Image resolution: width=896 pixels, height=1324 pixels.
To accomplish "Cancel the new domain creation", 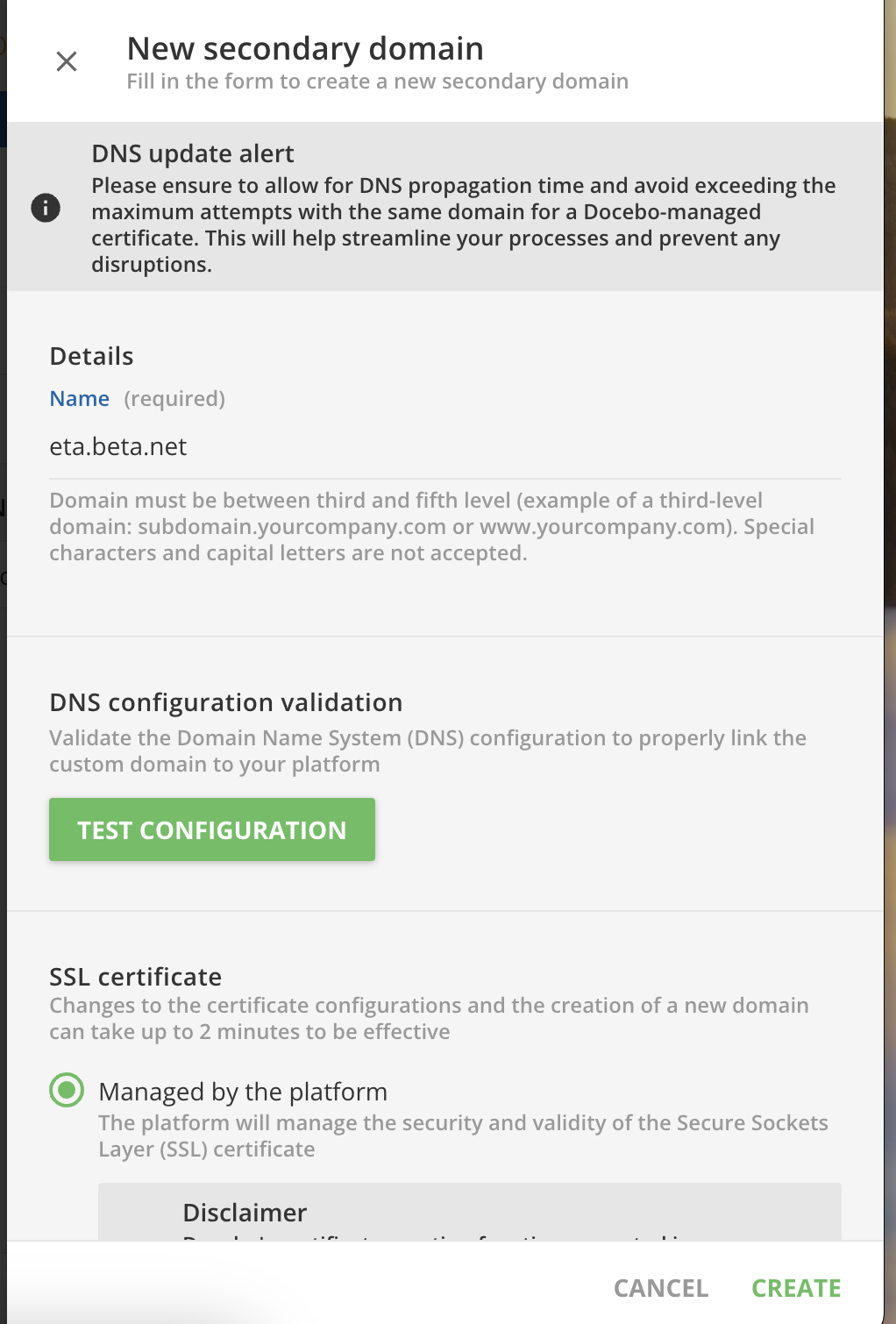I will 661,1288.
